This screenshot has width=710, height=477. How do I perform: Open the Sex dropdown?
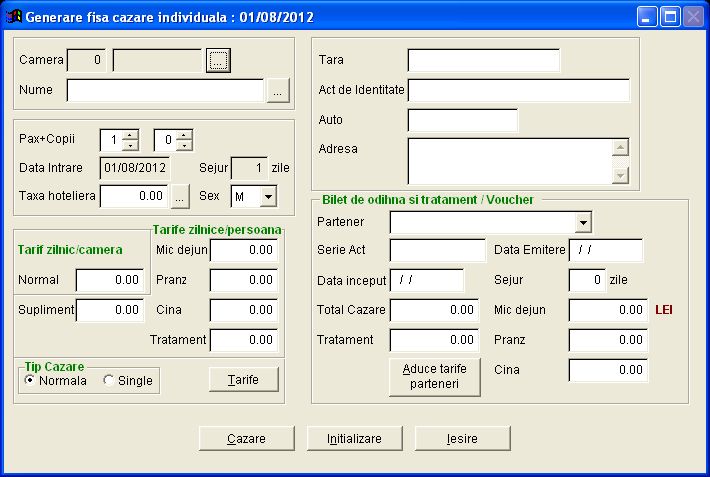click(269, 197)
